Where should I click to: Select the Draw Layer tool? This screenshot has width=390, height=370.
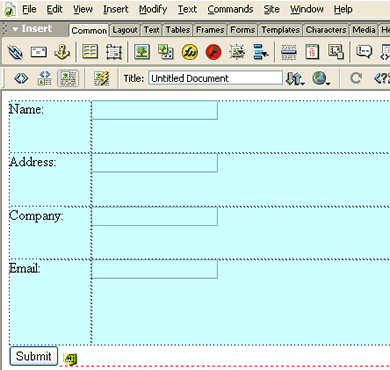114,52
